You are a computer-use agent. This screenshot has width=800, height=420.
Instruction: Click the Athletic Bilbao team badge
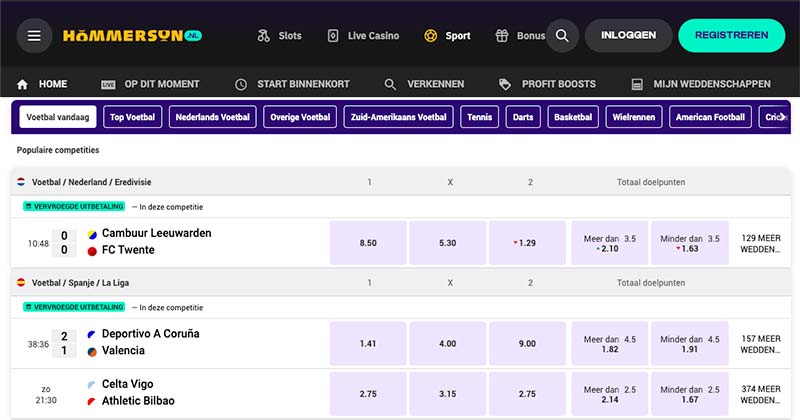tap(92, 402)
